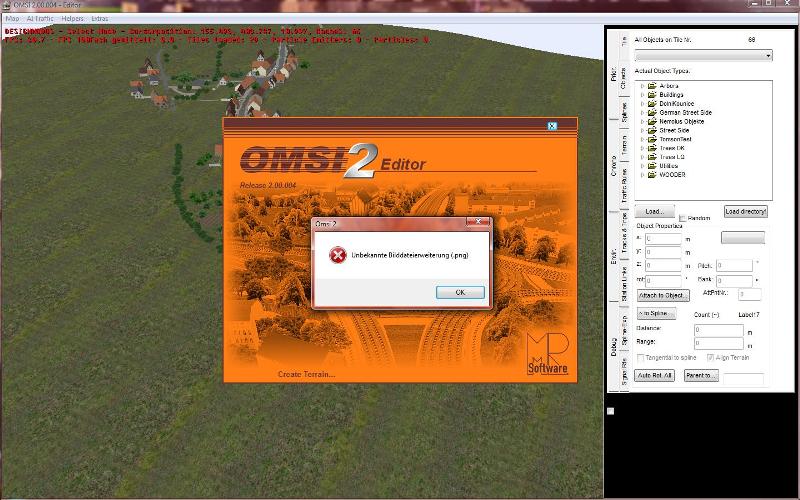Image resolution: width=800 pixels, height=500 pixels.
Task: Switch to the Tile side tab
Action: 624,41
